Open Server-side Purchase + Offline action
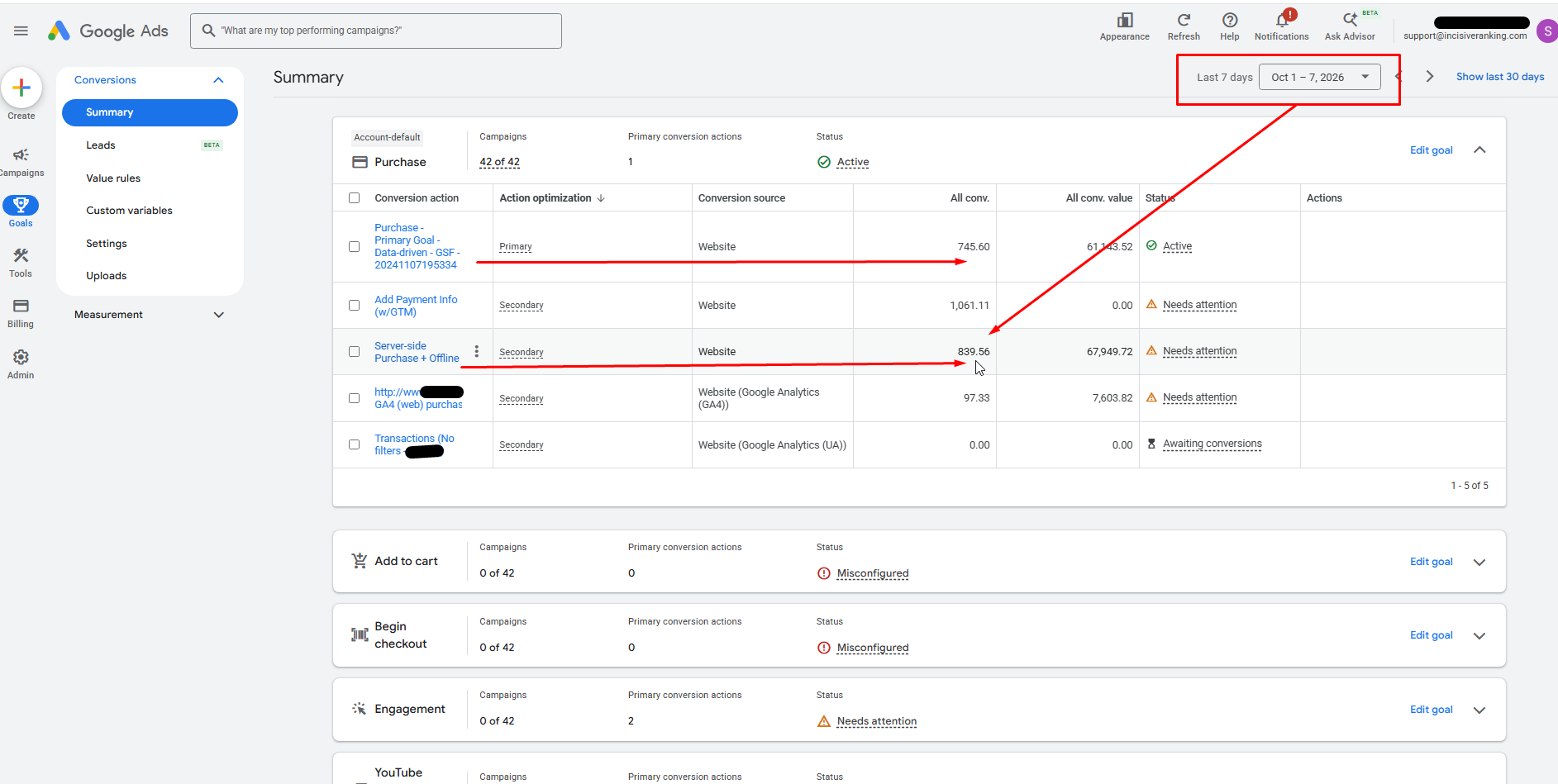 417,352
